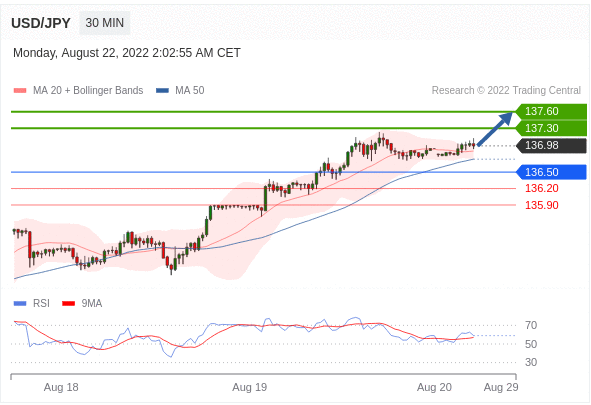
Task: Select the MA 20 + Bollinger Bands legend label
Action: pos(88,90)
